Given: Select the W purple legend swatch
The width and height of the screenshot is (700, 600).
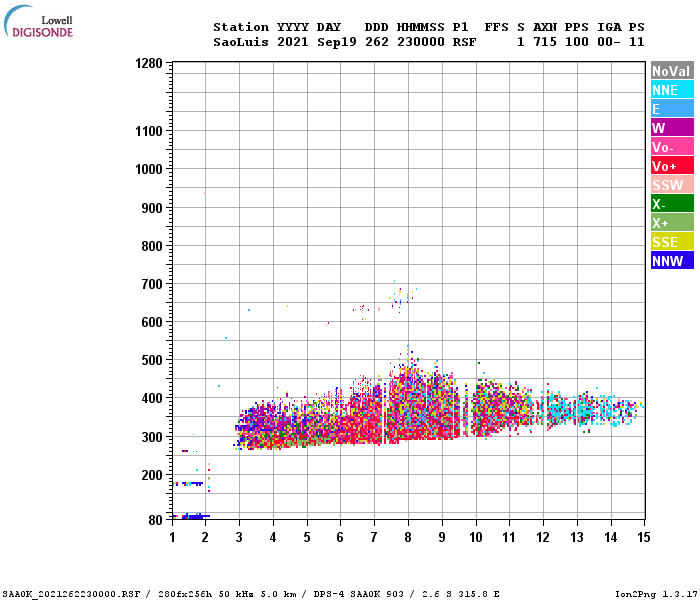Looking at the screenshot, I should click(x=672, y=128).
